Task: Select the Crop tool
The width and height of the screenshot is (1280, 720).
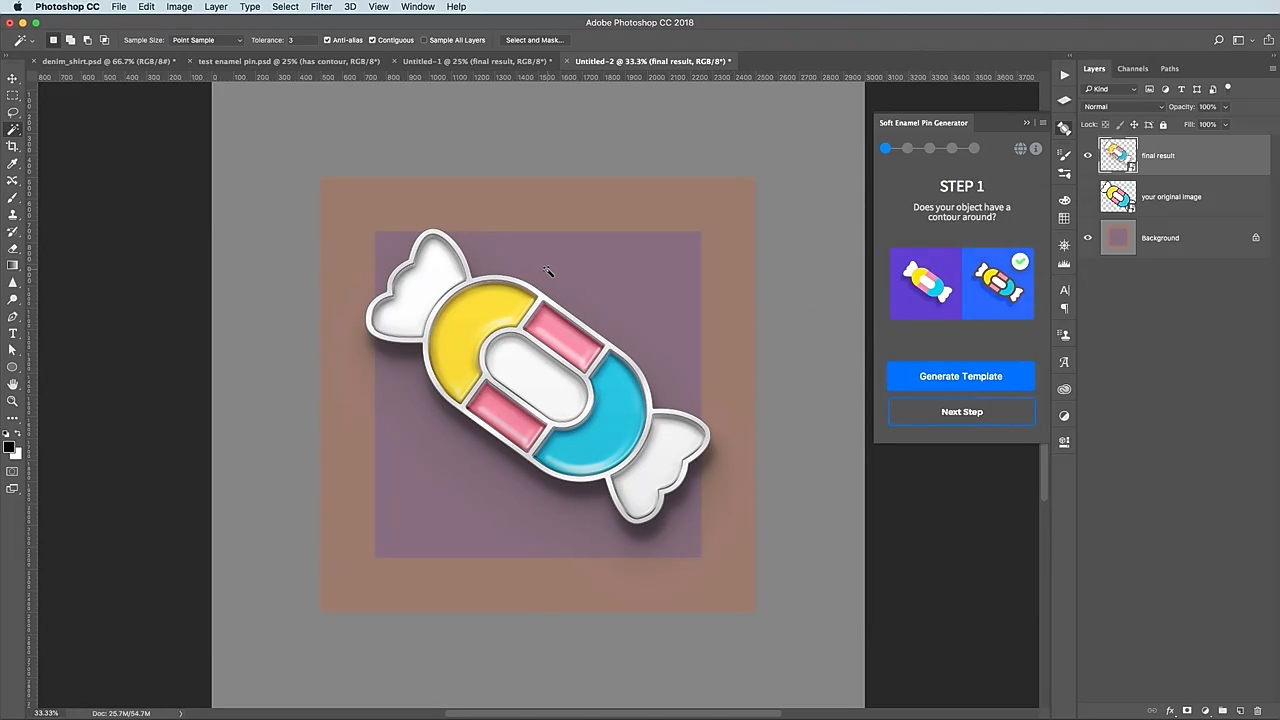Action: (12, 146)
